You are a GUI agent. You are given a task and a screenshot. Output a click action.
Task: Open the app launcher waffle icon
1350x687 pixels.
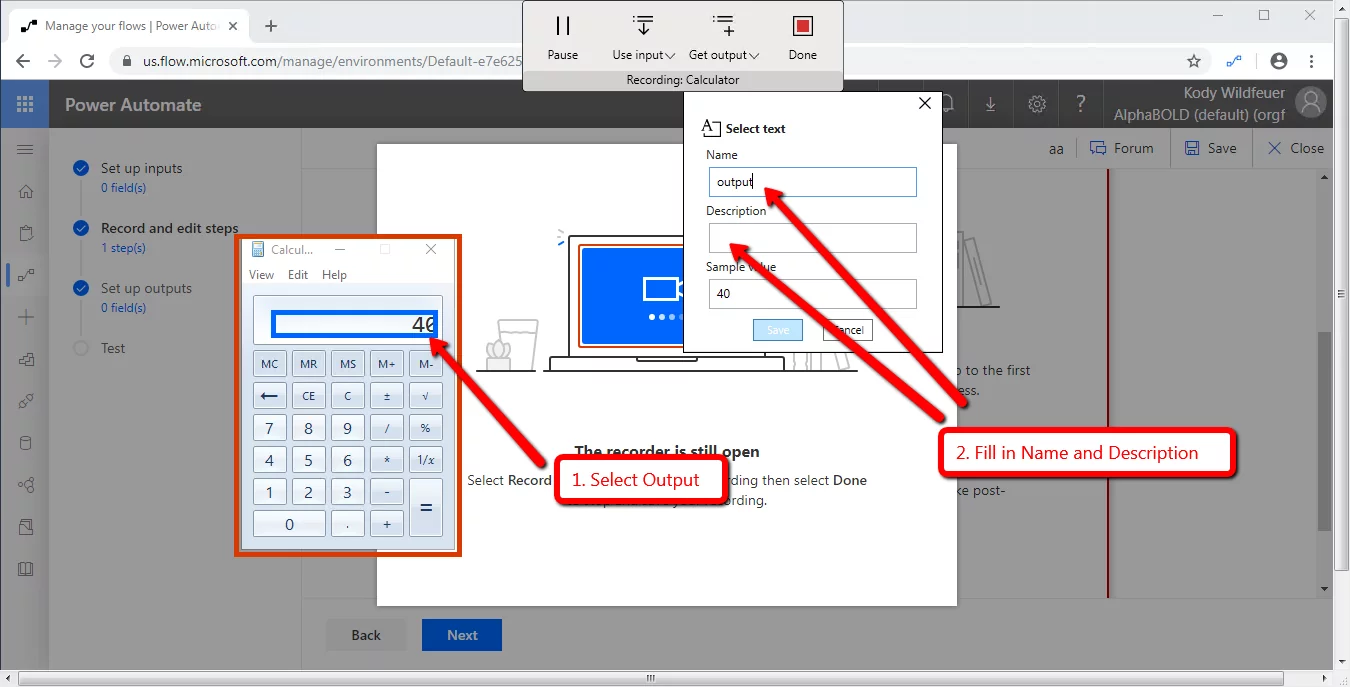pos(25,104)
